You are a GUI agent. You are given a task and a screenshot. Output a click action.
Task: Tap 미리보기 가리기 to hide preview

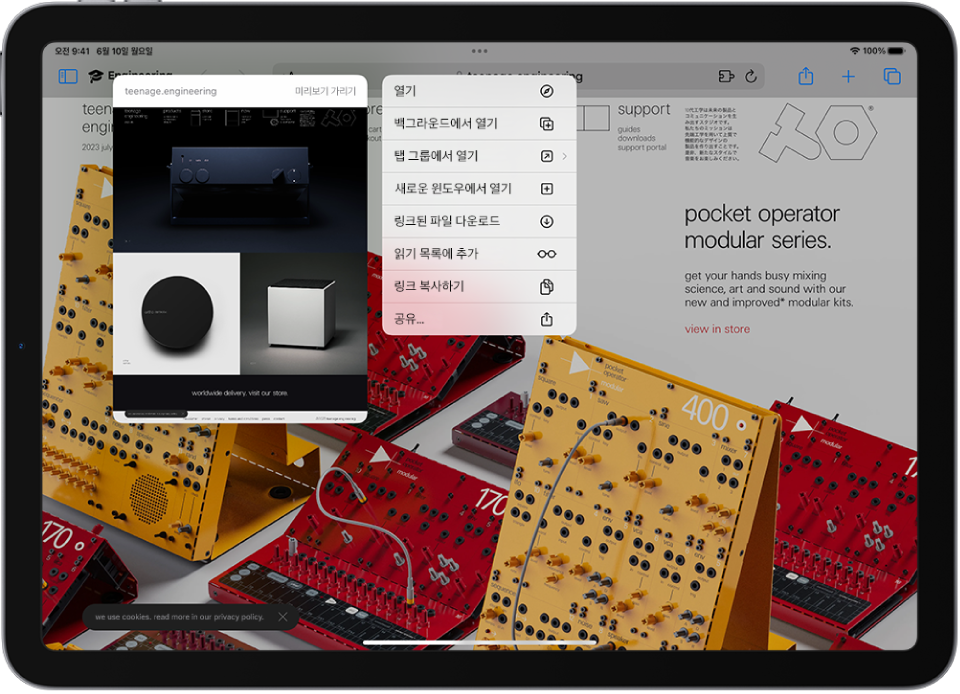click(325, 91)
